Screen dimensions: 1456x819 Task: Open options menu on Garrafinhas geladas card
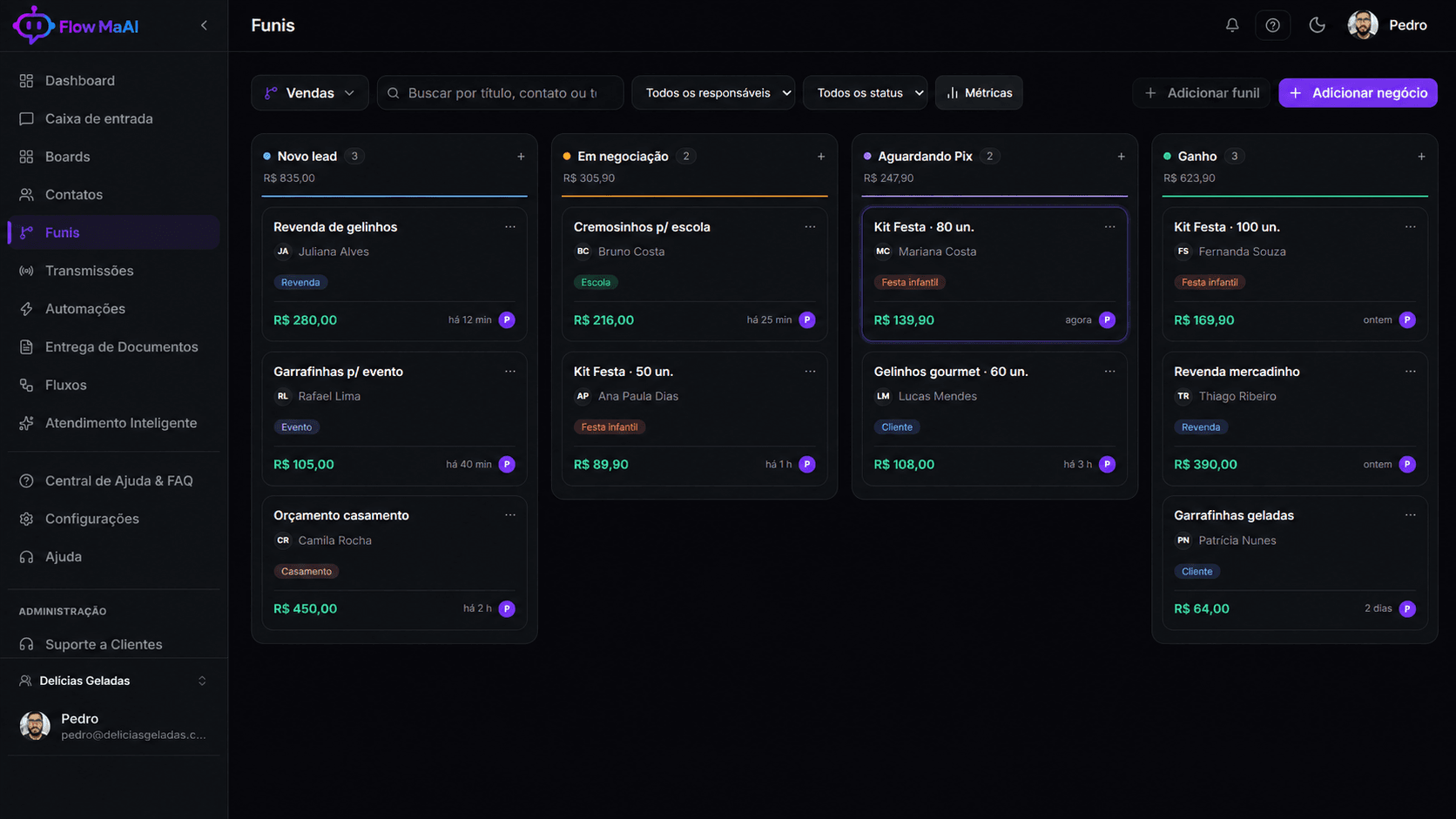pyautogui.click(x=1410, y=515)
